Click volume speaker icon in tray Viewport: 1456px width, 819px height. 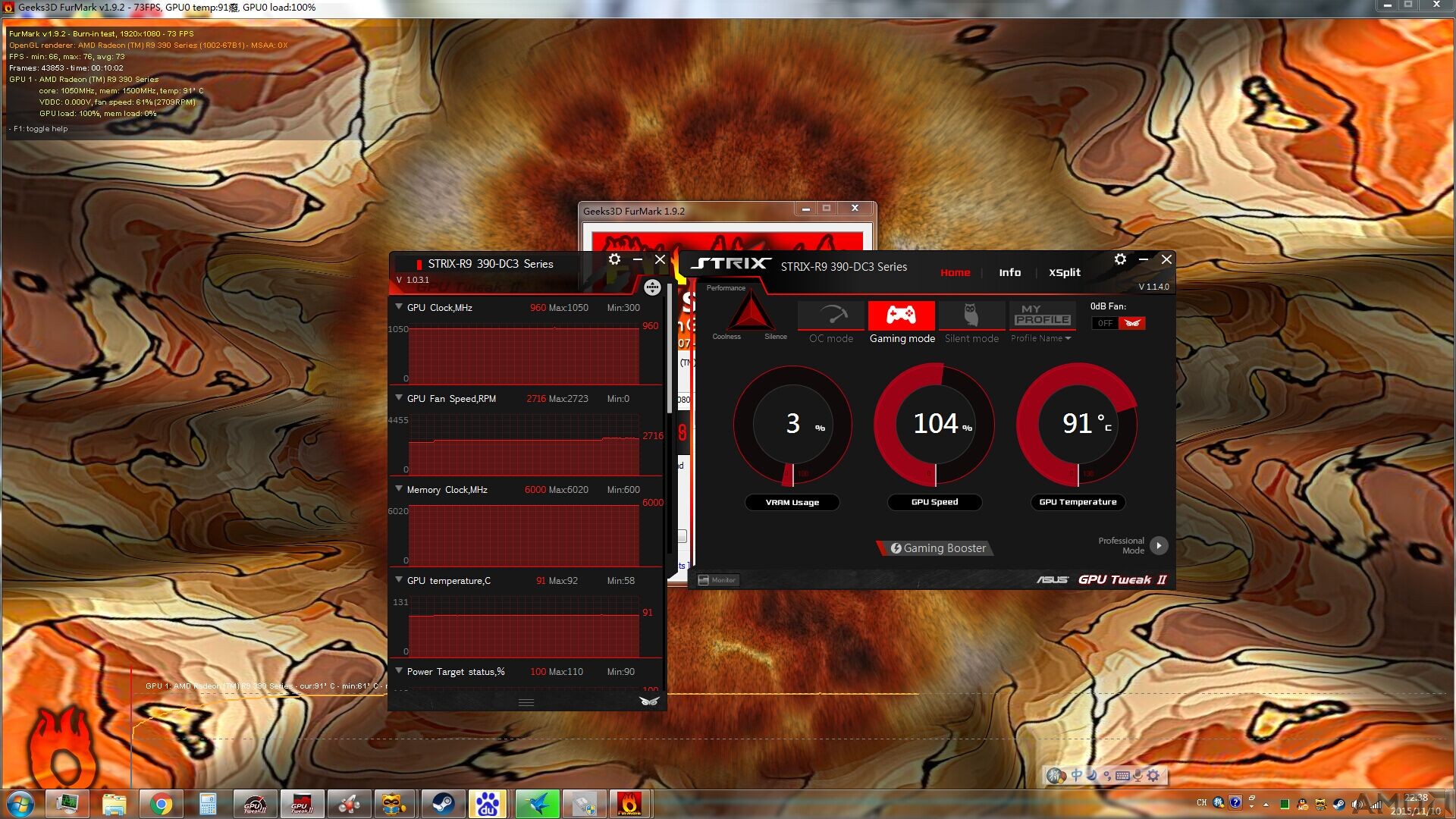pos(1357,804)
